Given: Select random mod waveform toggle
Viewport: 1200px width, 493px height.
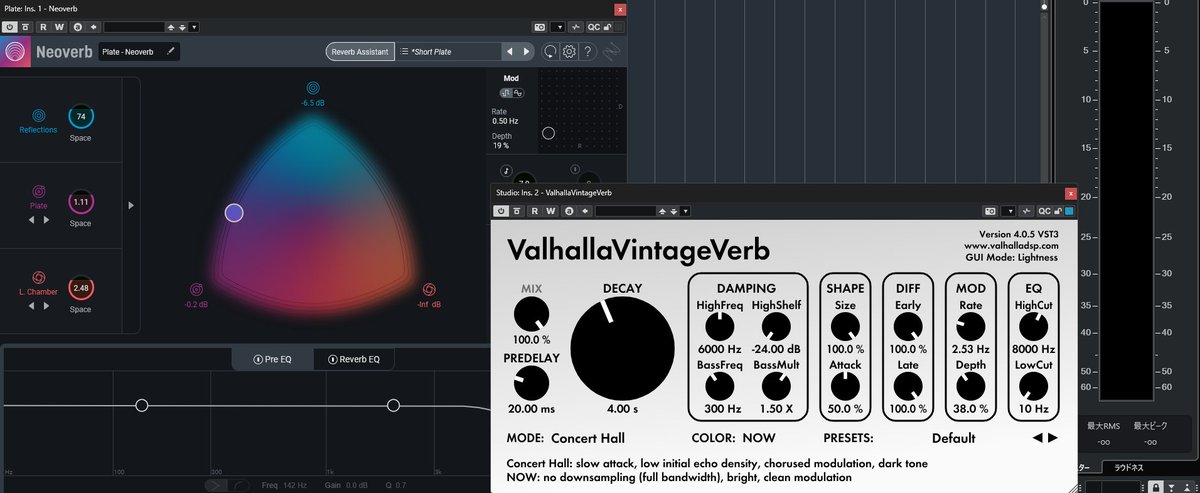Looking at the screenshot, I should point(506,93).
